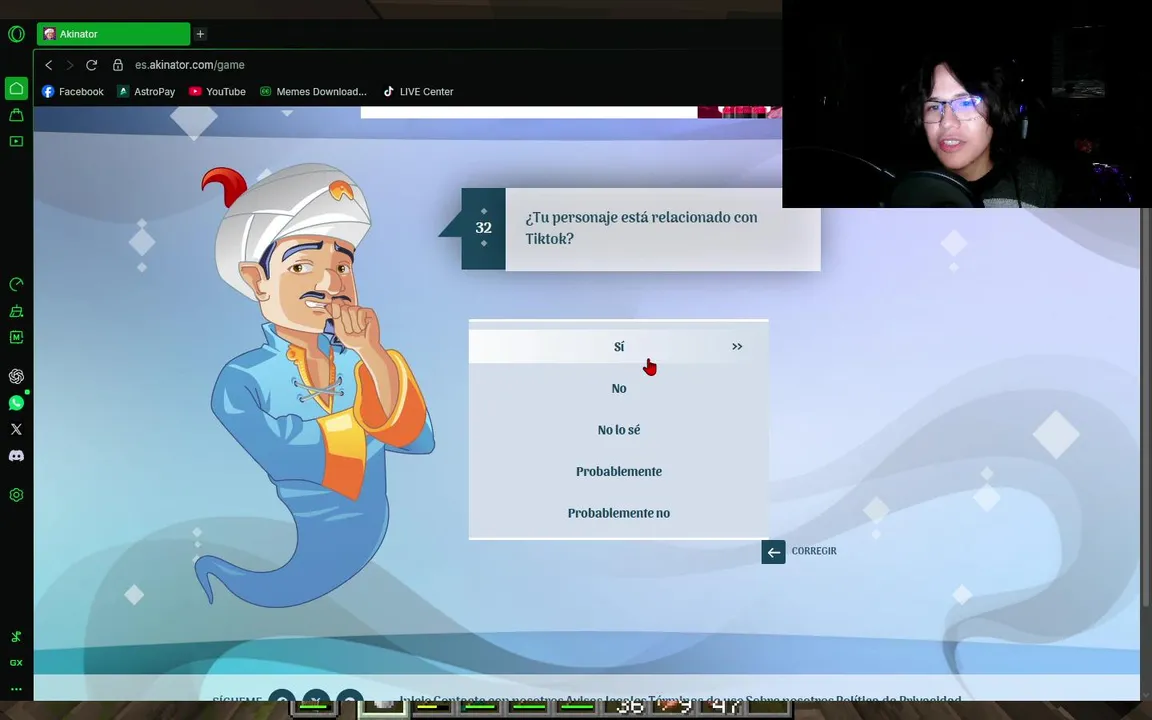This screenshot has width=1152, height=720.
Task: Click the question number 32 badge
Action: 483,228
